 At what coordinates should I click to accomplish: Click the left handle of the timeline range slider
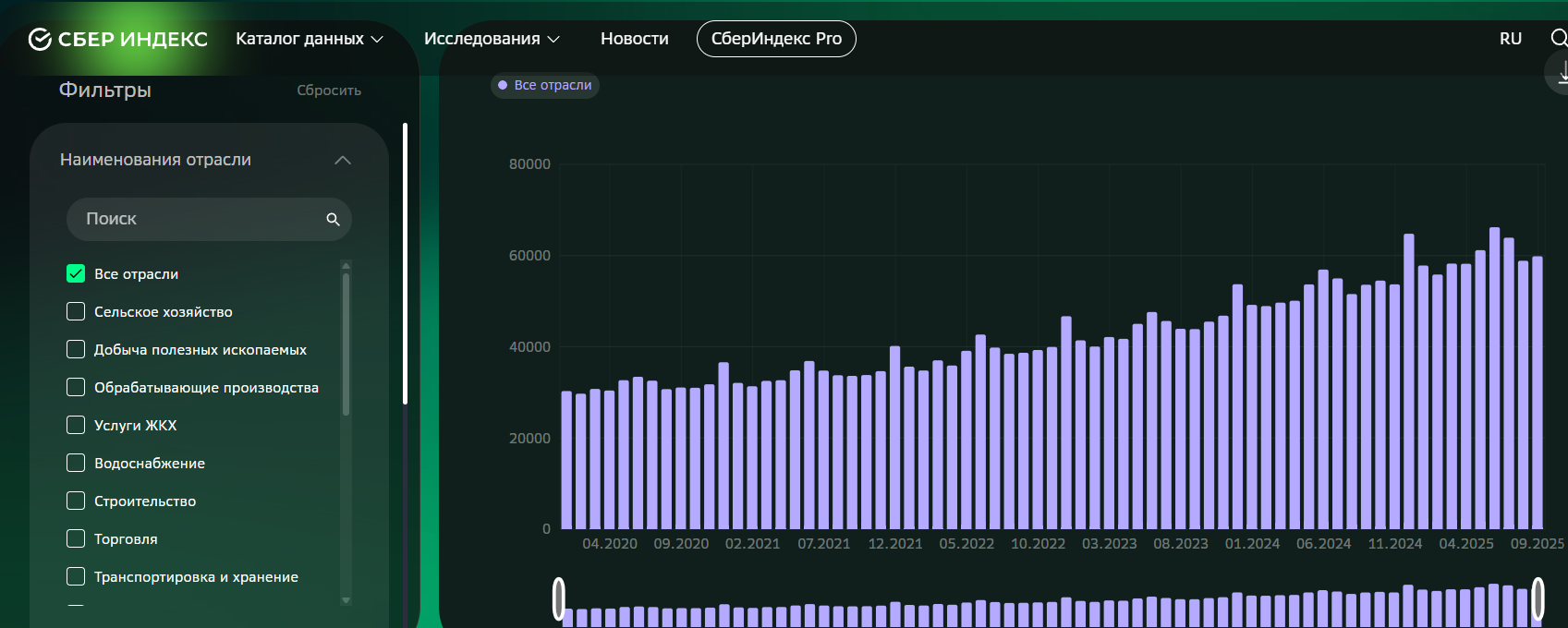tap(558, 598)
